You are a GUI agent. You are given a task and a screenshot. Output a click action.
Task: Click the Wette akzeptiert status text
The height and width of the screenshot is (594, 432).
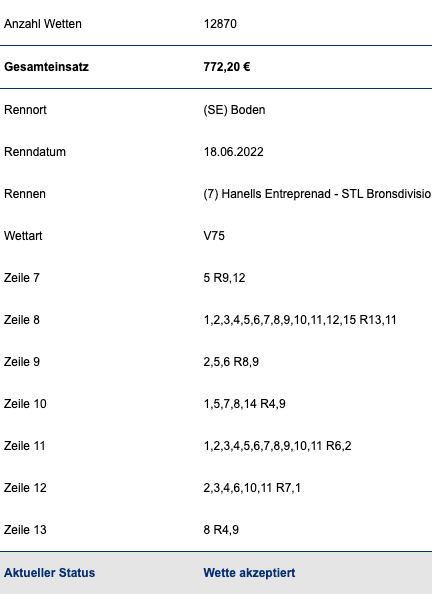(249, 573)
